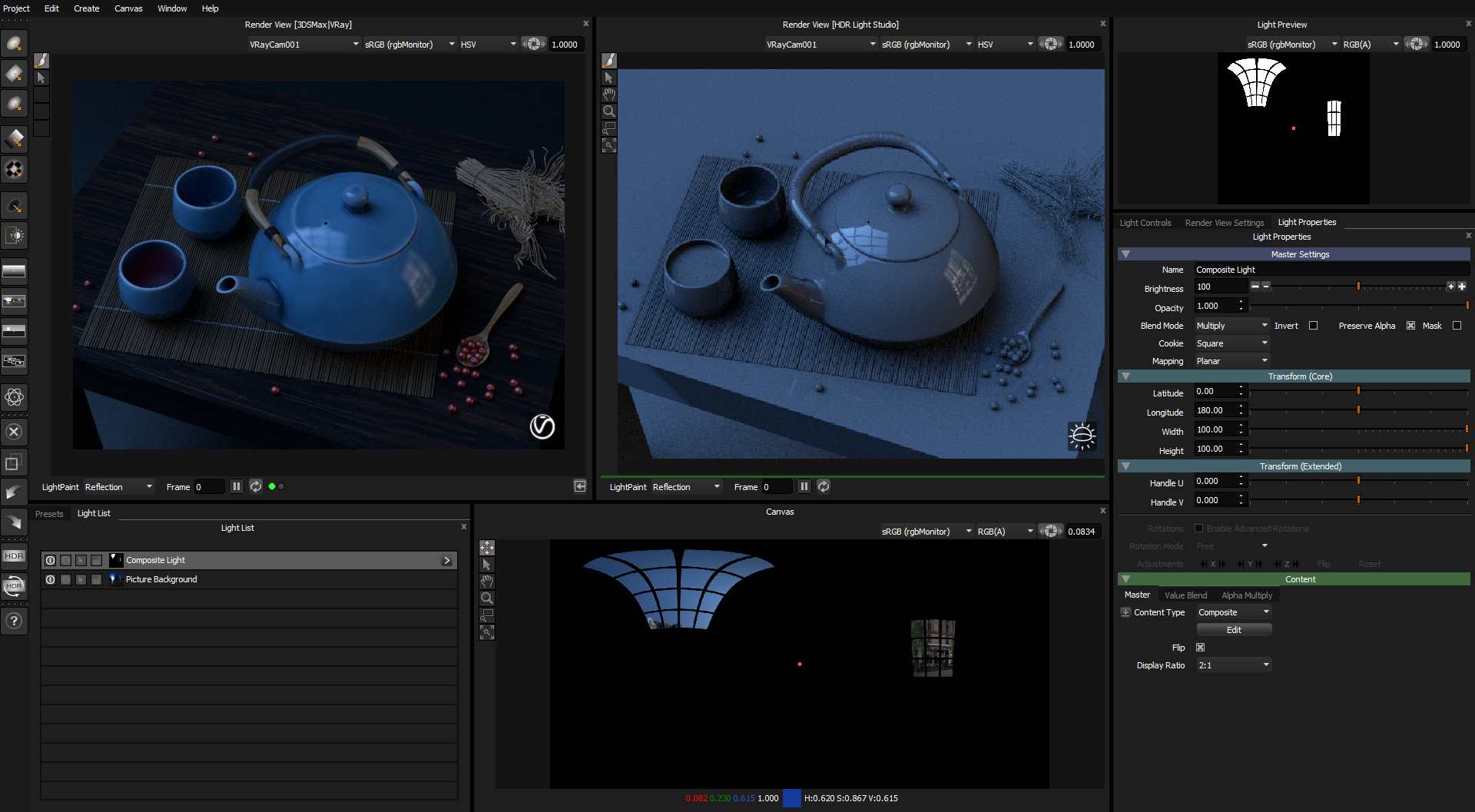Select the pointer tool in the 3DSMax render view
This screenshot has width=1475, height=812.
point(41,78)
